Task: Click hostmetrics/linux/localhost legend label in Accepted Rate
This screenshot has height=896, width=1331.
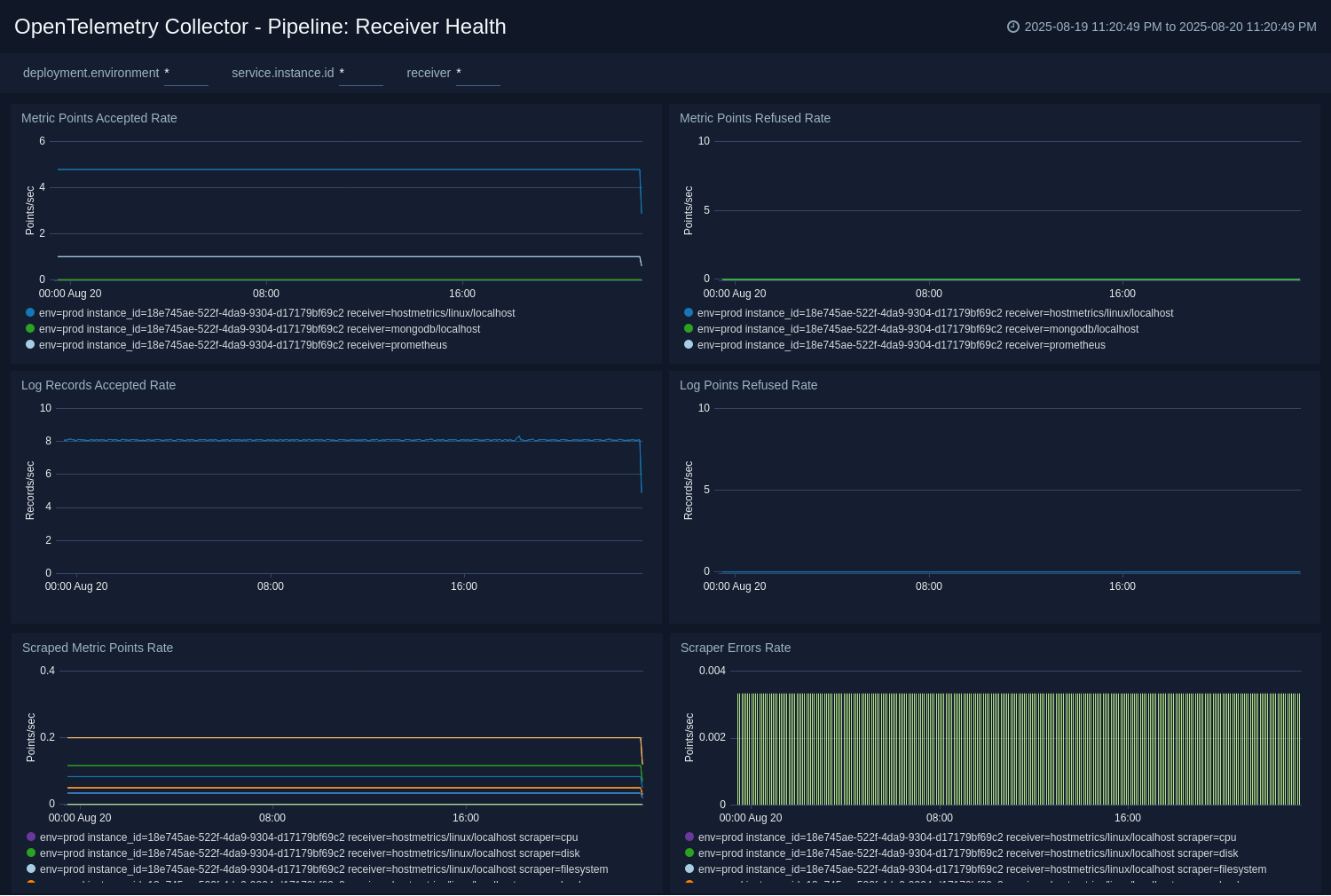Action: coord(277,313)
